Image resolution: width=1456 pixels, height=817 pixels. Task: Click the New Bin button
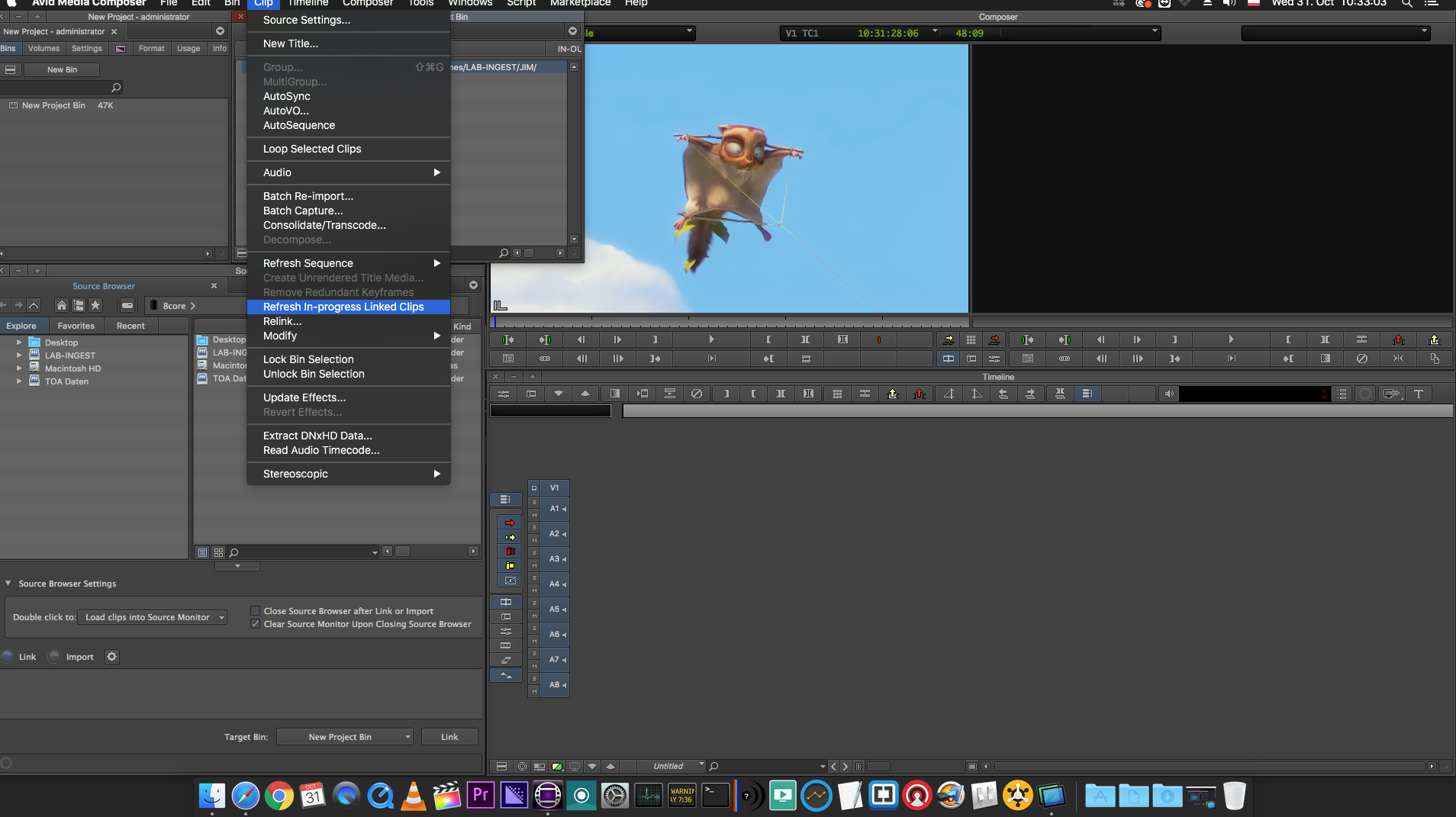[x=62, y=69]
